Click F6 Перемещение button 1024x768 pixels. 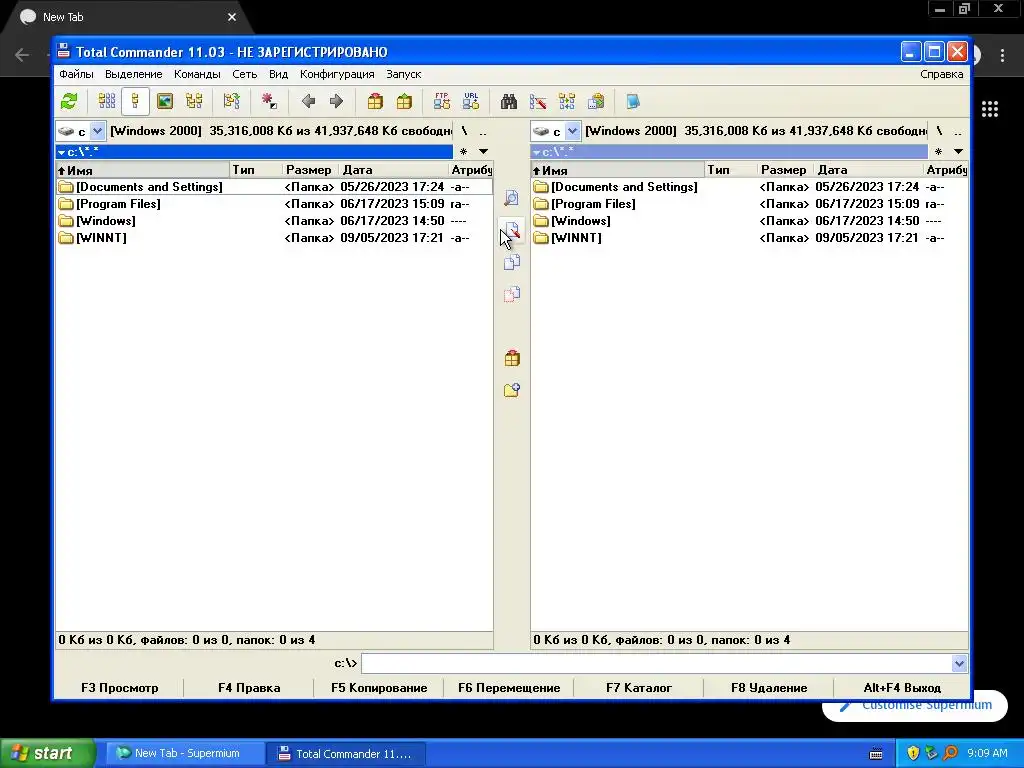[x=509, y=688]
